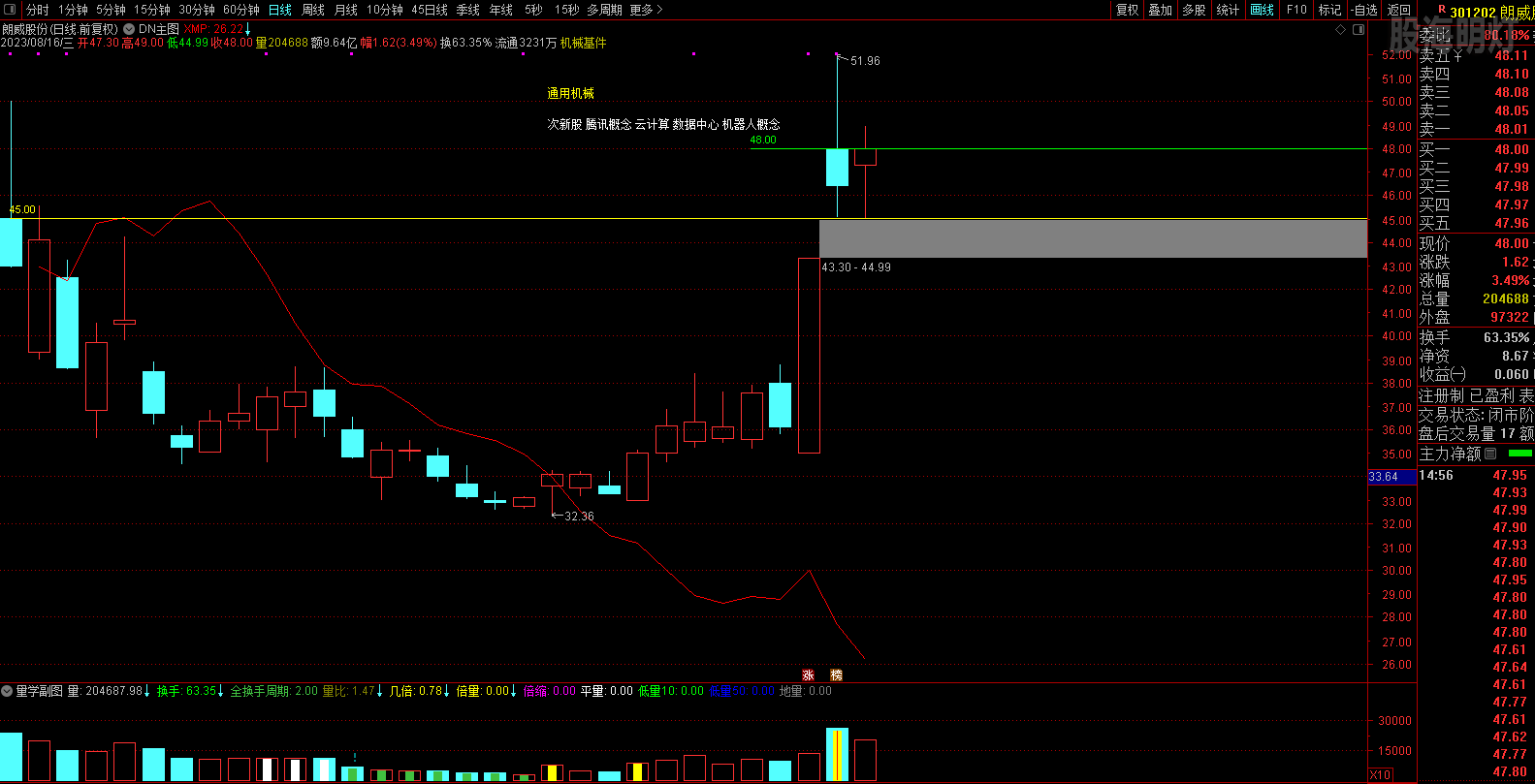The height and width of the screenshot is (784, 1535).
Task: Click the 32.36 low price label
Action: tap(579, 517)
